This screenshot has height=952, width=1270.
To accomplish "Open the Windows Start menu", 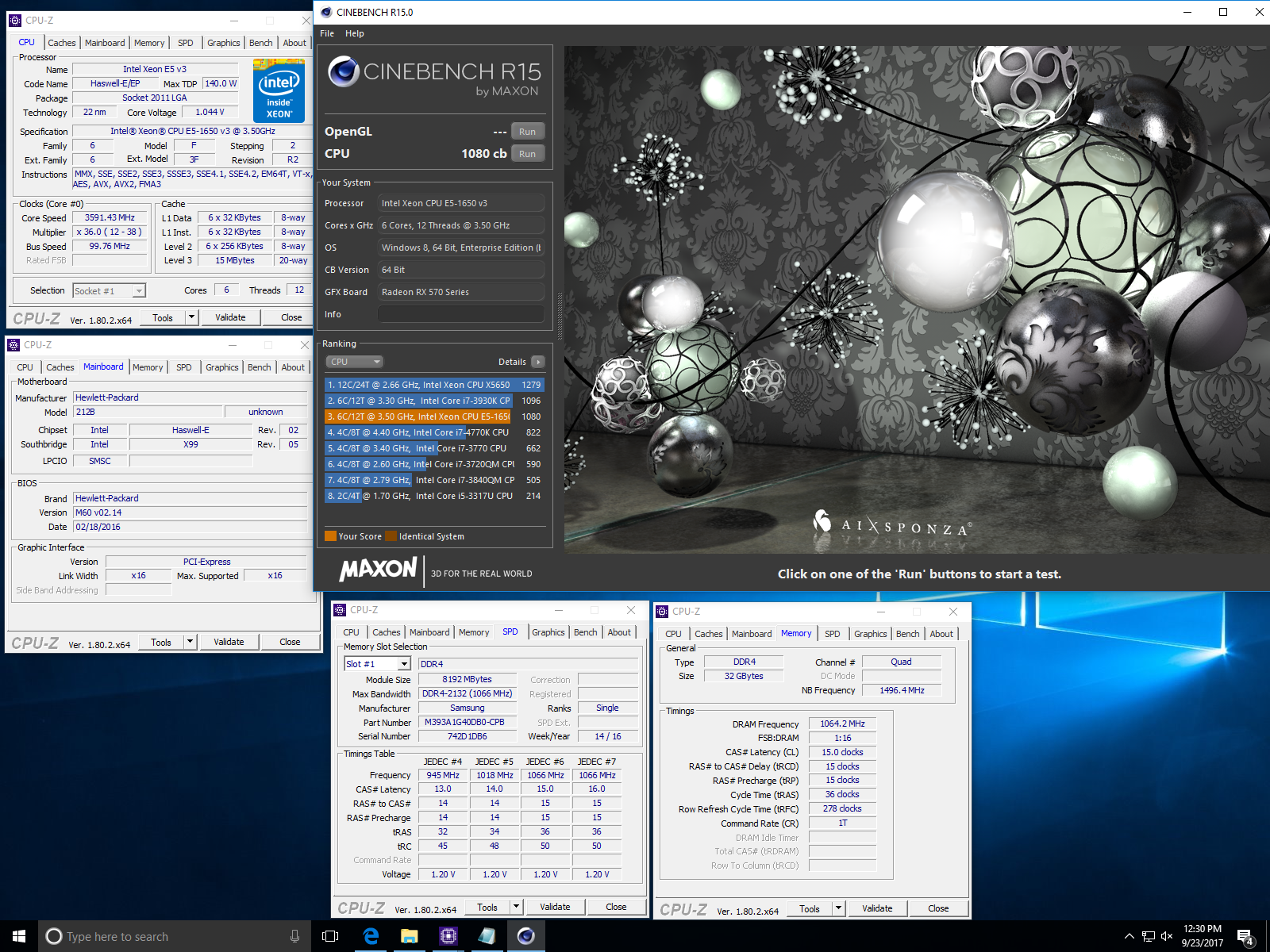I will (x=19, y=936).
